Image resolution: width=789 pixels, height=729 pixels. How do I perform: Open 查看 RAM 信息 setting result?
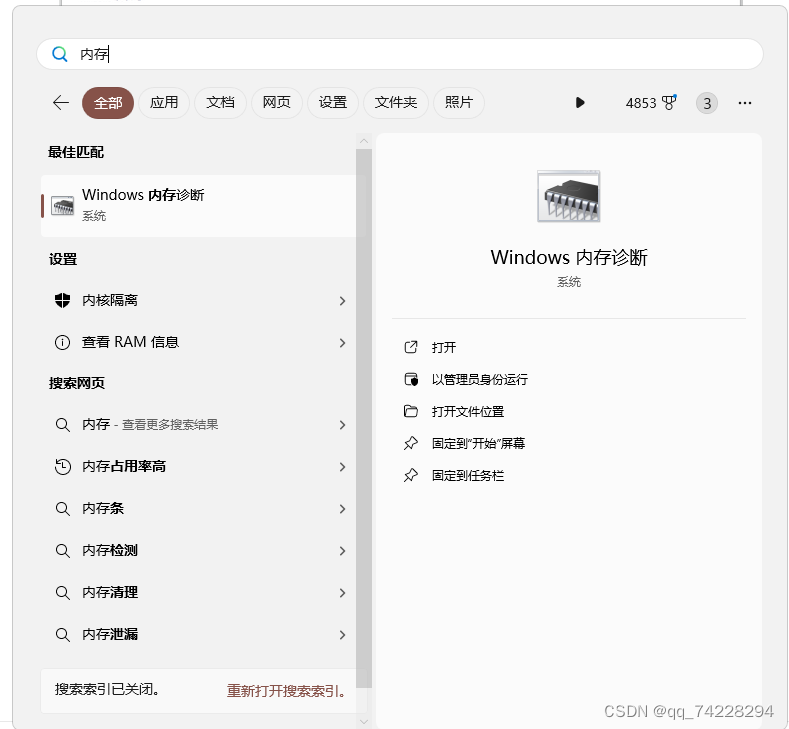tap(200, 343)
